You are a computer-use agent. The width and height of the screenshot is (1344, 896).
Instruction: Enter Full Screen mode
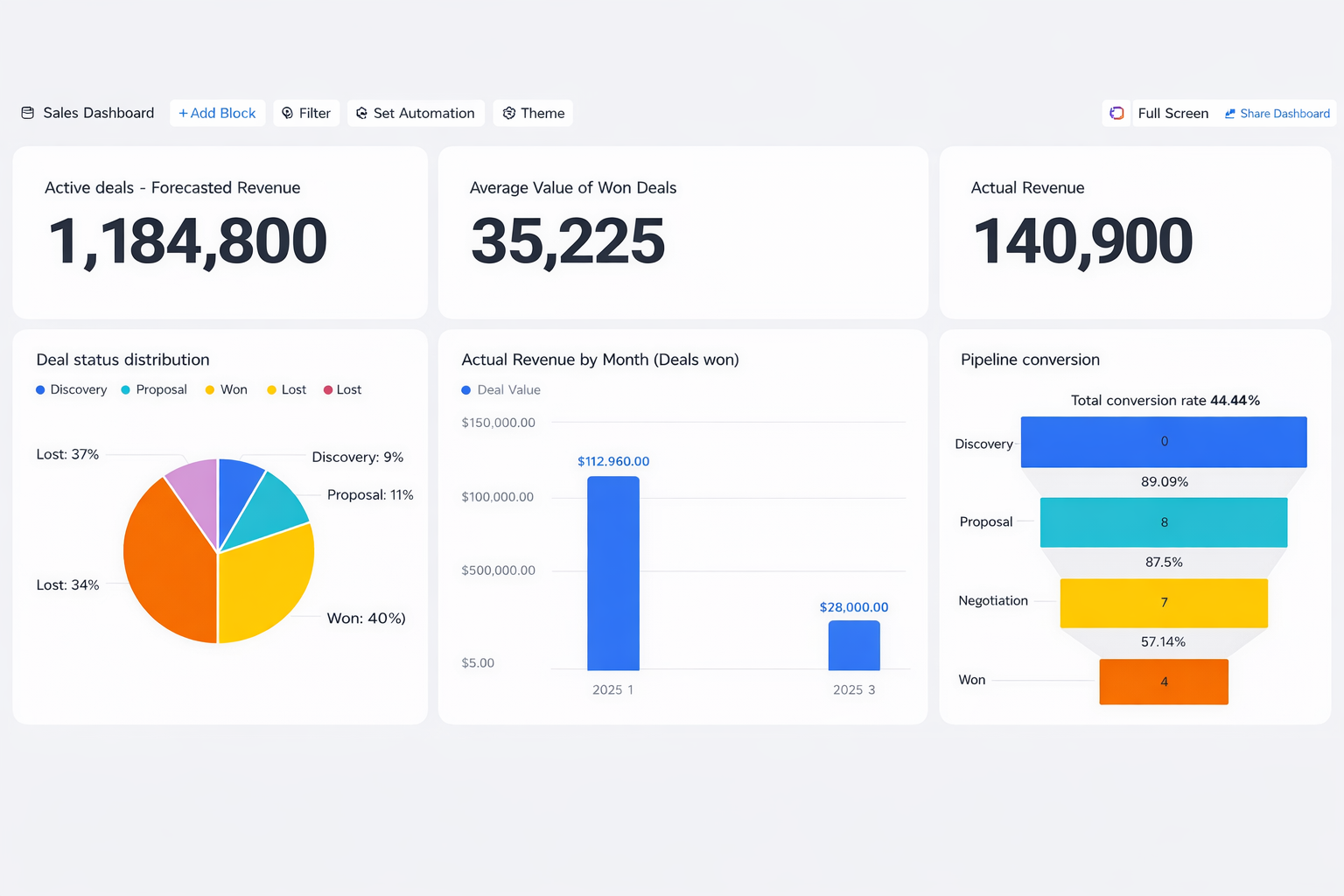(x=1172, y=113)
